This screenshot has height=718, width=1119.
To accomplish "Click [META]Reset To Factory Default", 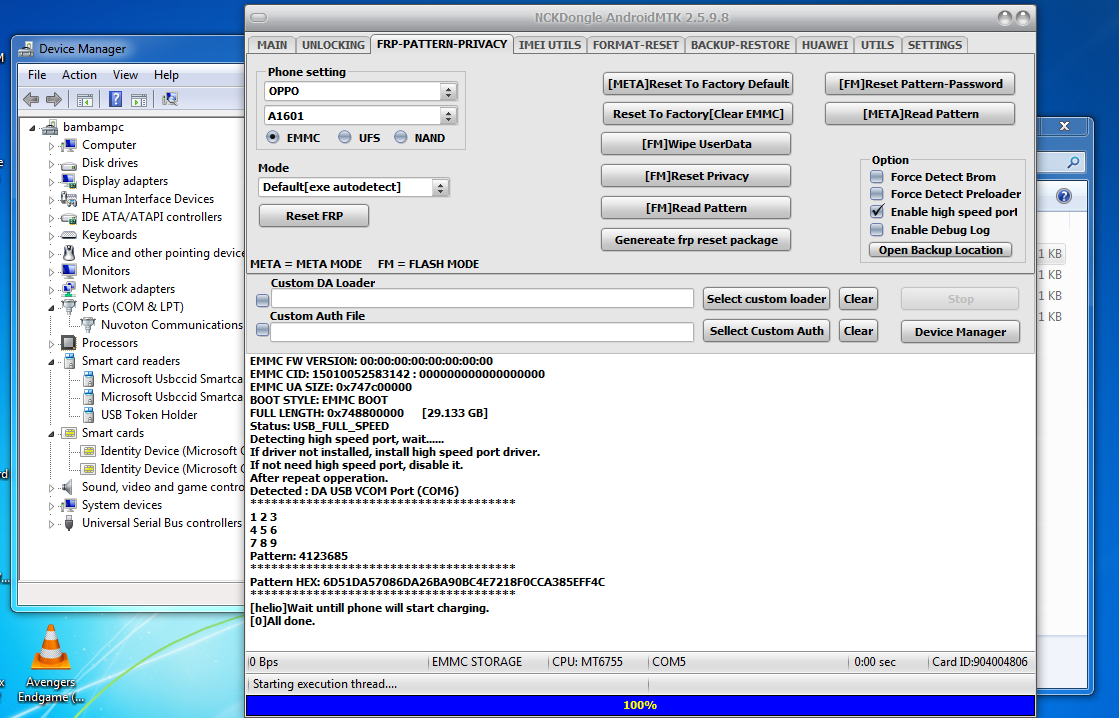I will (698, 84).
